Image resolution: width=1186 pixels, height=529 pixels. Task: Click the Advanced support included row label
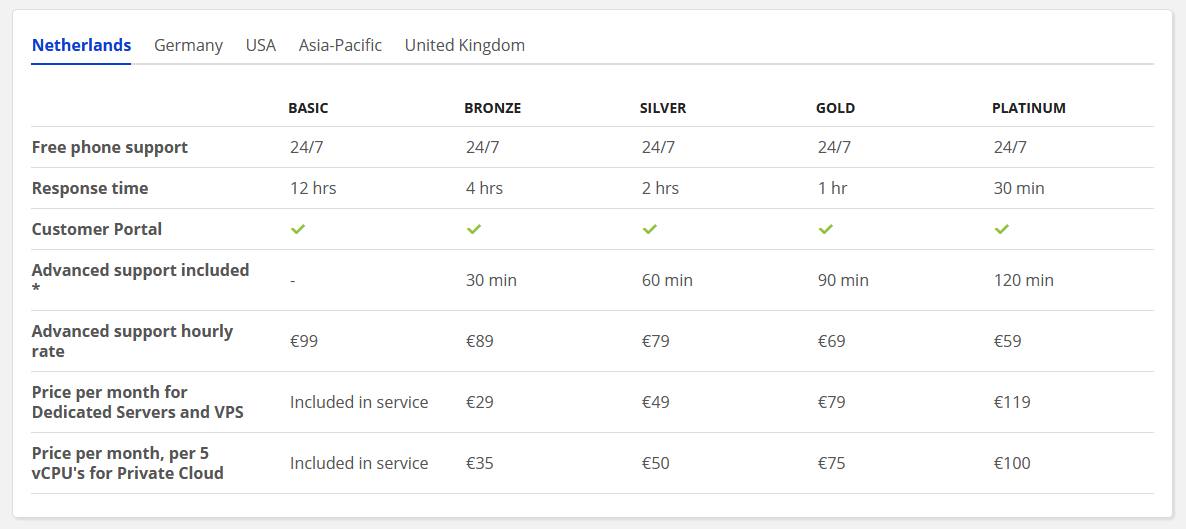(x=141, y=280)
